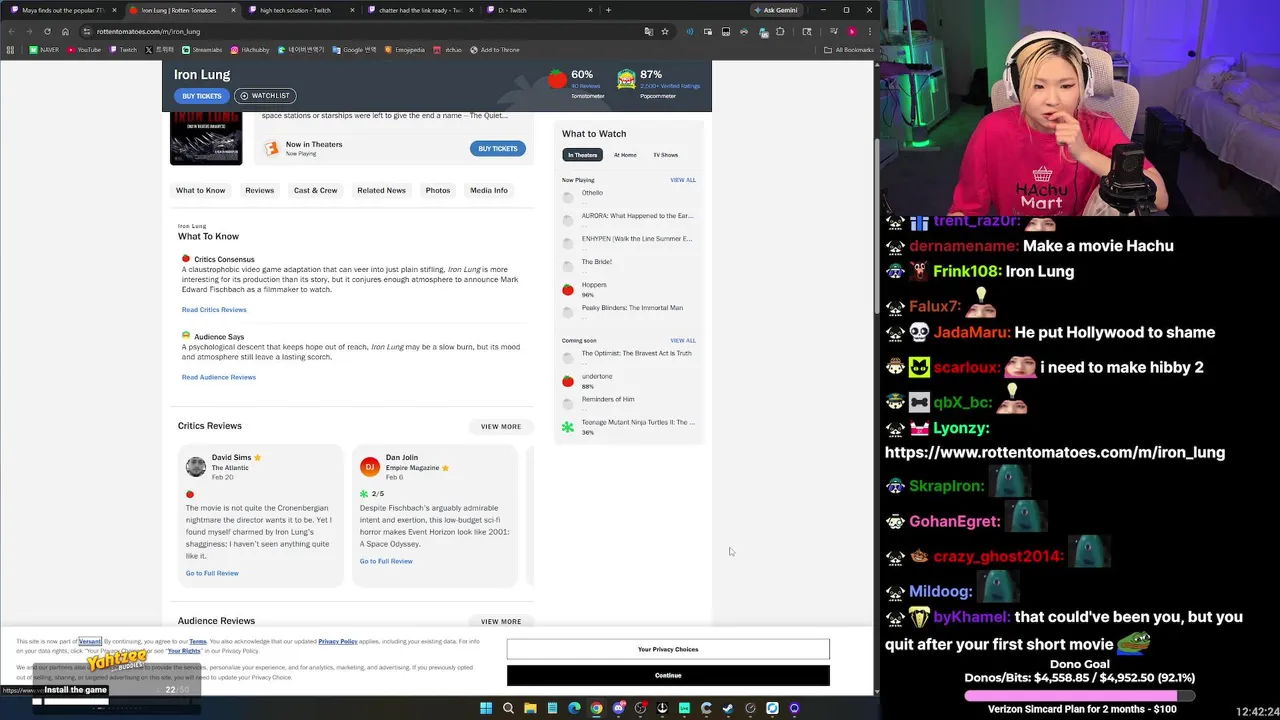The image size is (1280, 720).
Task: Click the browser back arrow
Action: [12, 31]
